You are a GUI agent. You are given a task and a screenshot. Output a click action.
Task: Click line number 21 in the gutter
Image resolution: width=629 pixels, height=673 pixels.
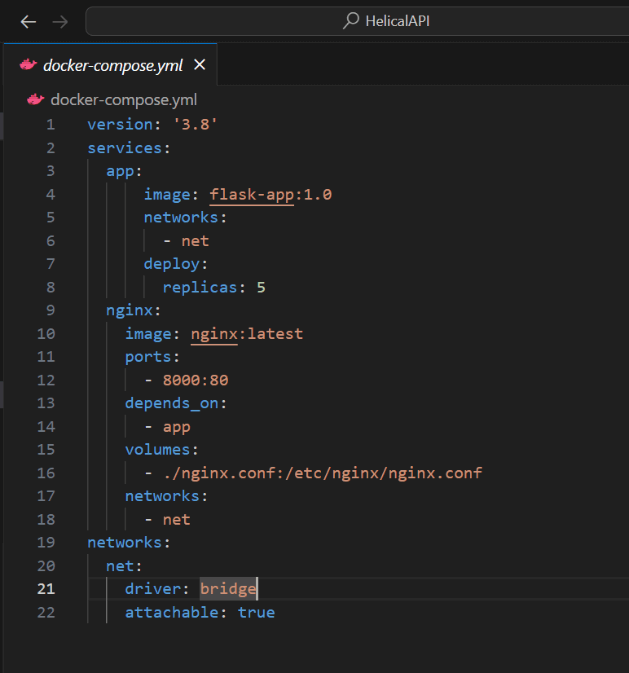pyautogui.click(x=46, y=588)
